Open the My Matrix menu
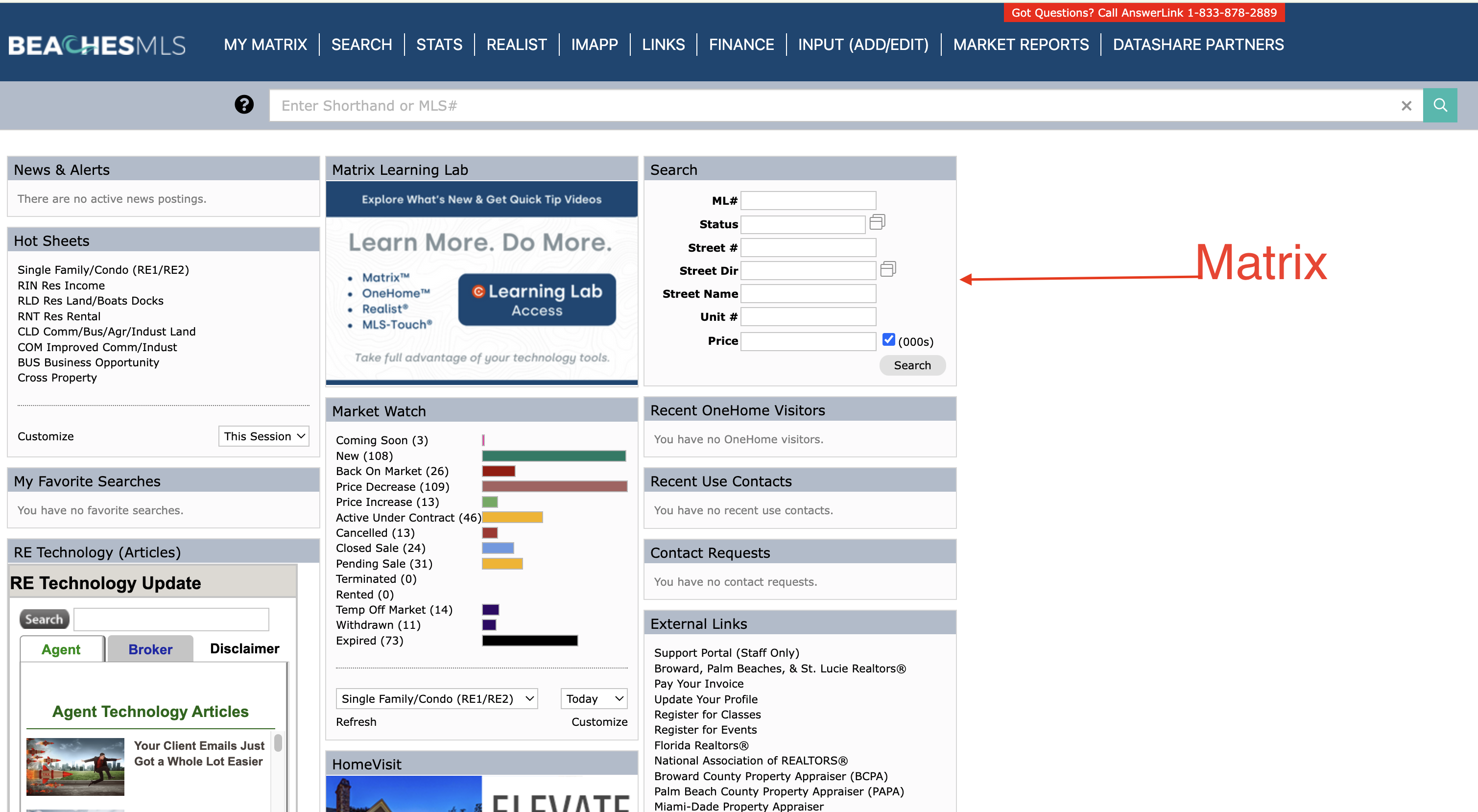 tap(265, 45)
